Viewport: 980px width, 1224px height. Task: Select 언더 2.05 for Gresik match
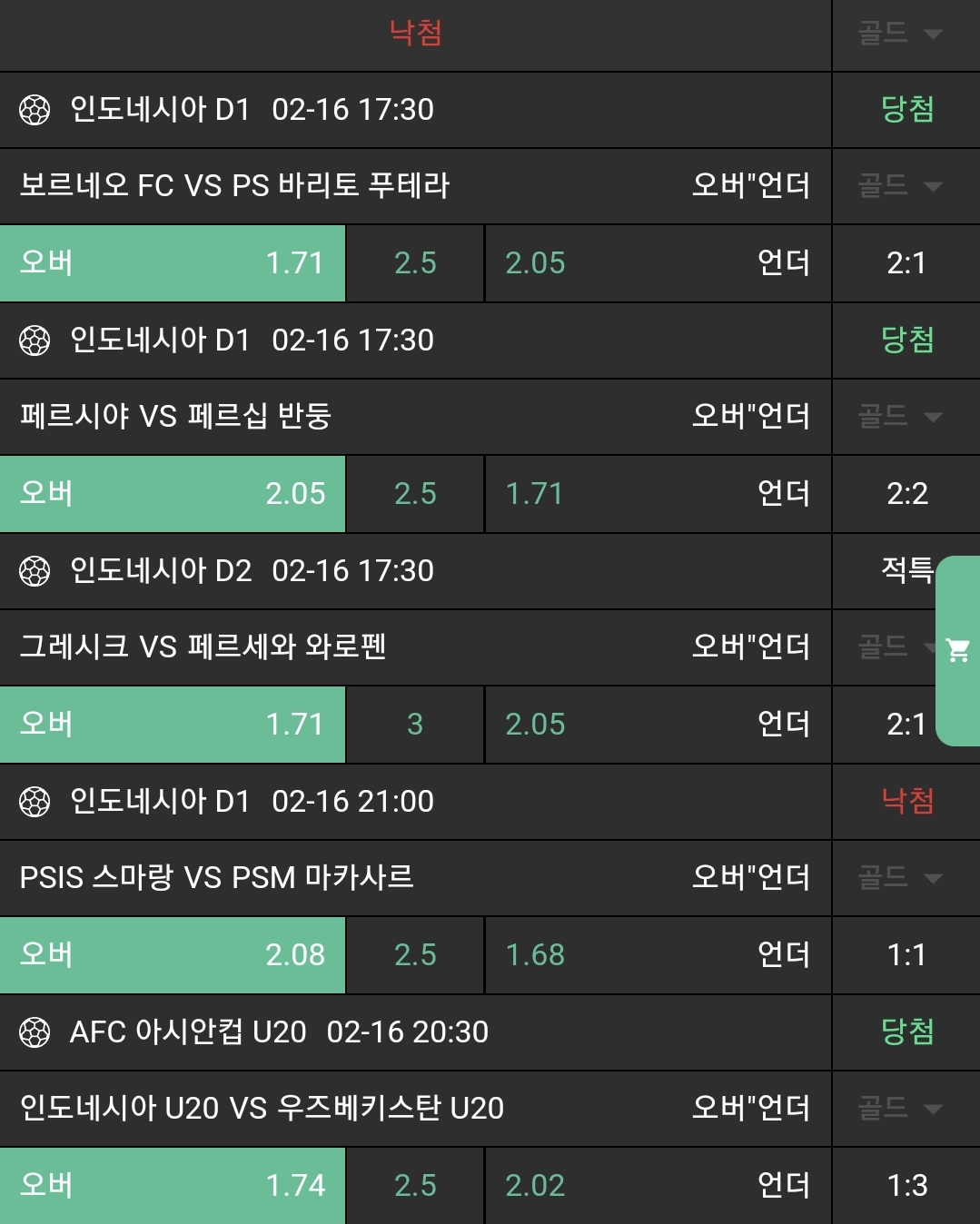coord(658,725)
